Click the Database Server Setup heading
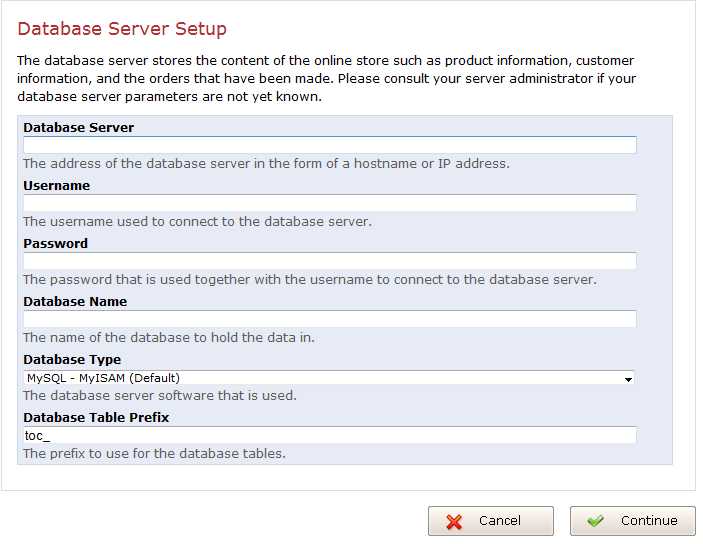 click(x=122, y=29)
